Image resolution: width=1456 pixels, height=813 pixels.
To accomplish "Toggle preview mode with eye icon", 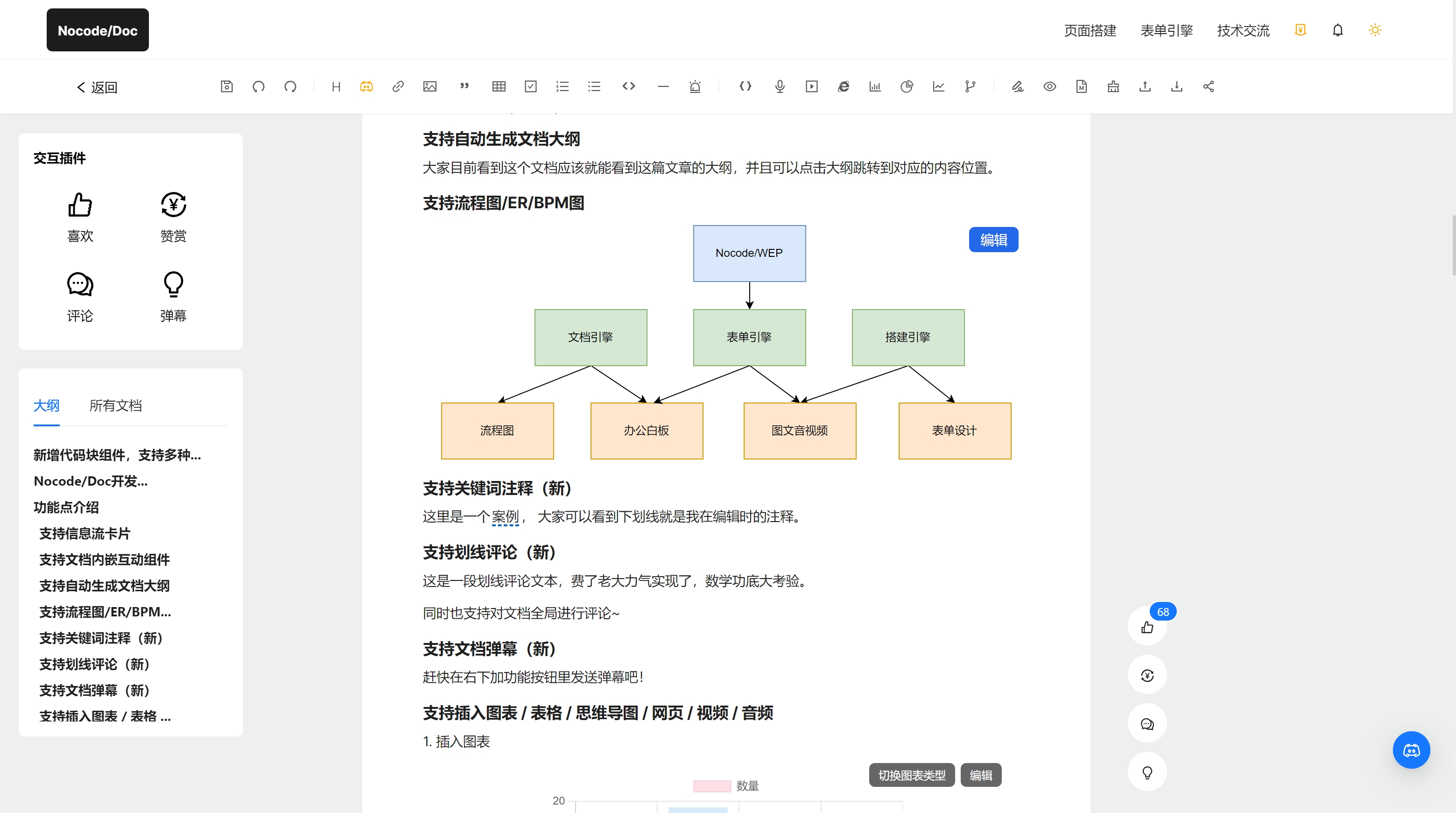I will (x=1049, y=86).
